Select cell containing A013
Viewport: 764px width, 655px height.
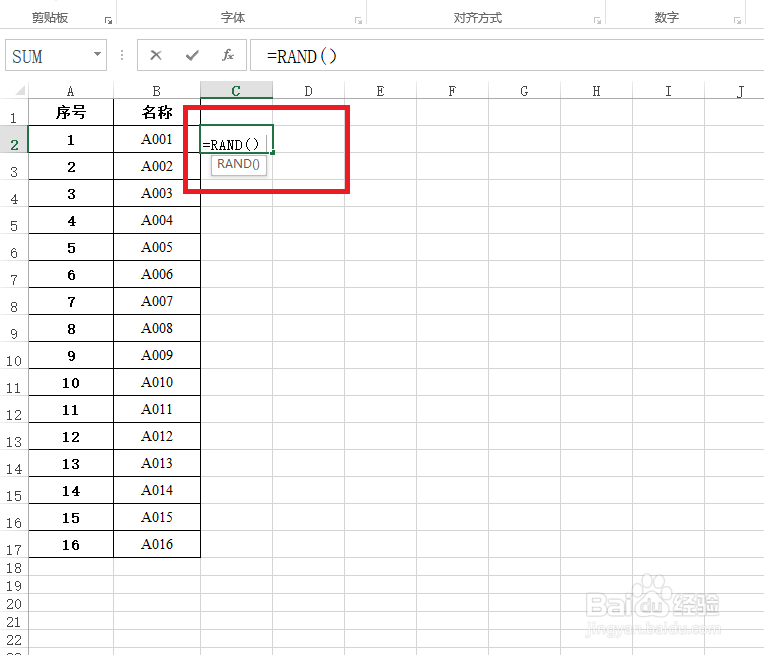[157, 463]
